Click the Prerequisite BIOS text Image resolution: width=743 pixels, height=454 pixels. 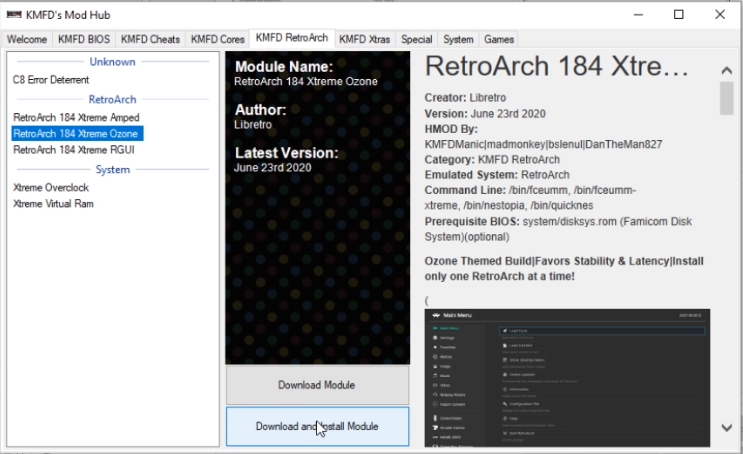coord(558,229)
